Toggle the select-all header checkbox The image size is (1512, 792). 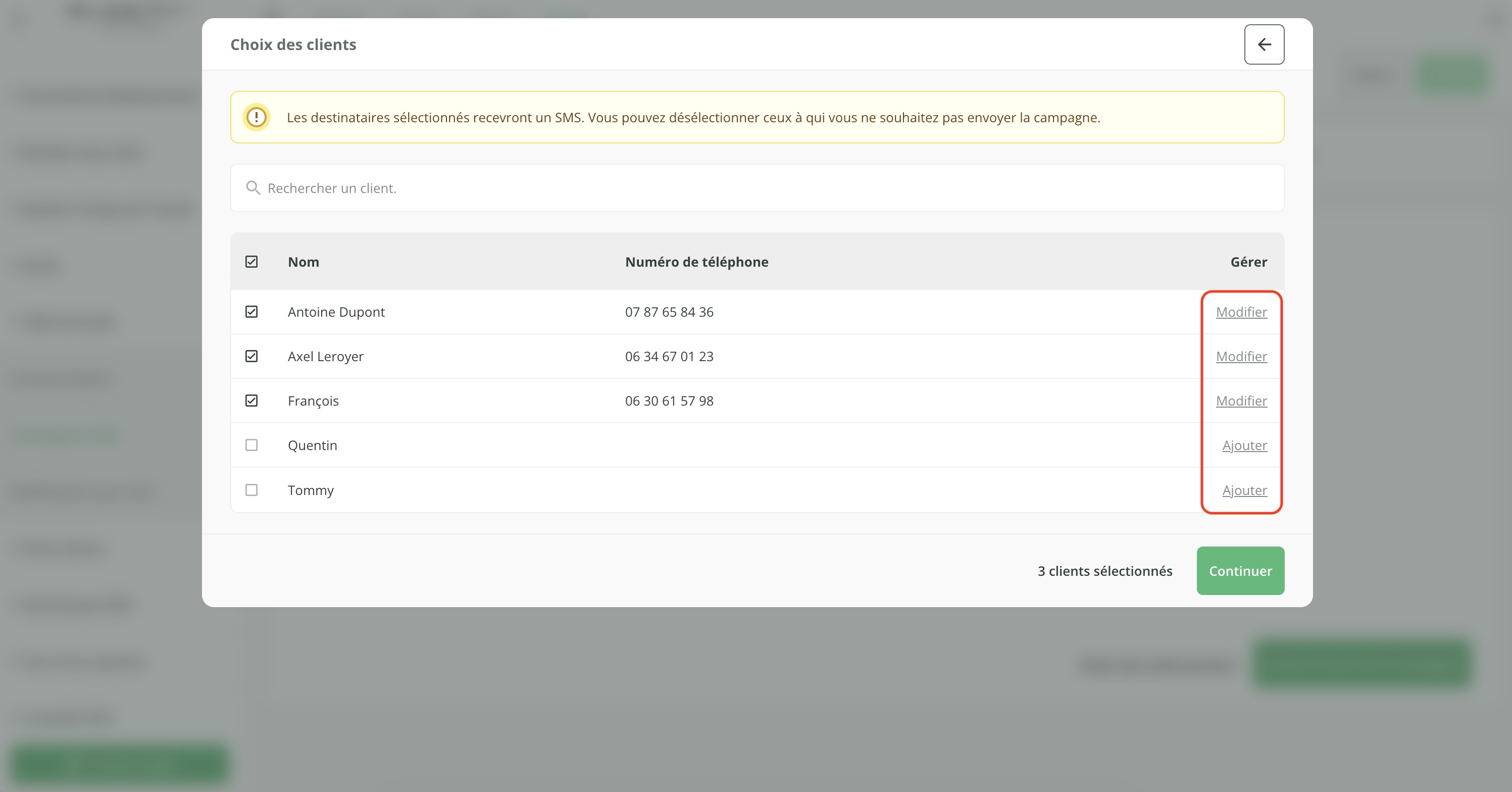pyautogui.click(x=251, y=262)
